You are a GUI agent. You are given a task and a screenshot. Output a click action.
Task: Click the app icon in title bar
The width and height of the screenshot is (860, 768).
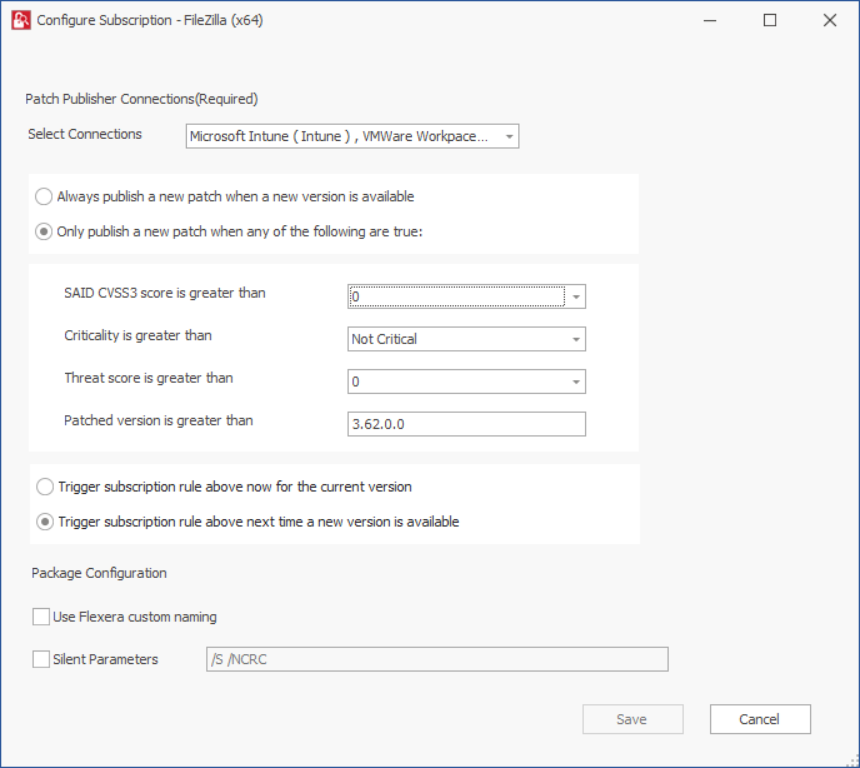[x=21, y=20]
